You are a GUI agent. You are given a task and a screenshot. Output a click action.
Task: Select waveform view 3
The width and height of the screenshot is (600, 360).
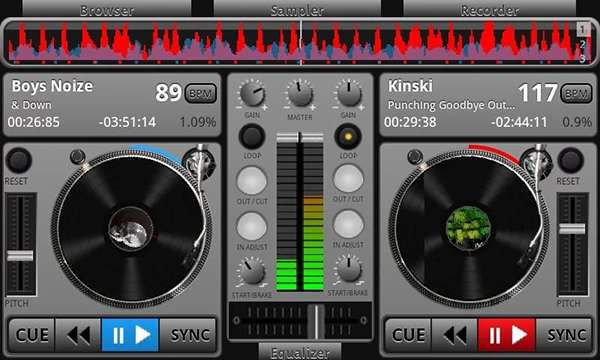pyautogui.click(x=582, y=59)
